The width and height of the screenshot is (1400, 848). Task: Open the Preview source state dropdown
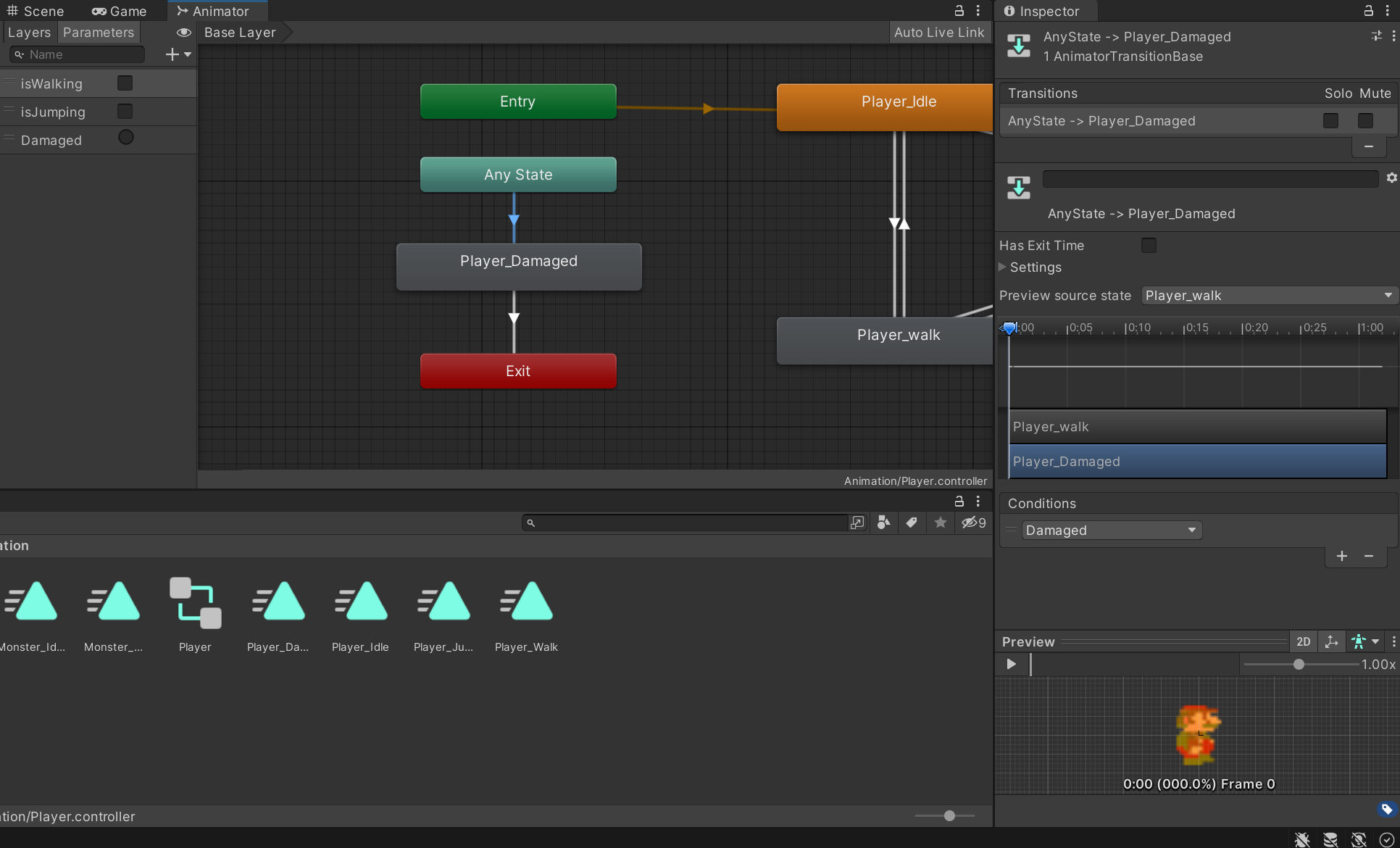click(1269, 296)
